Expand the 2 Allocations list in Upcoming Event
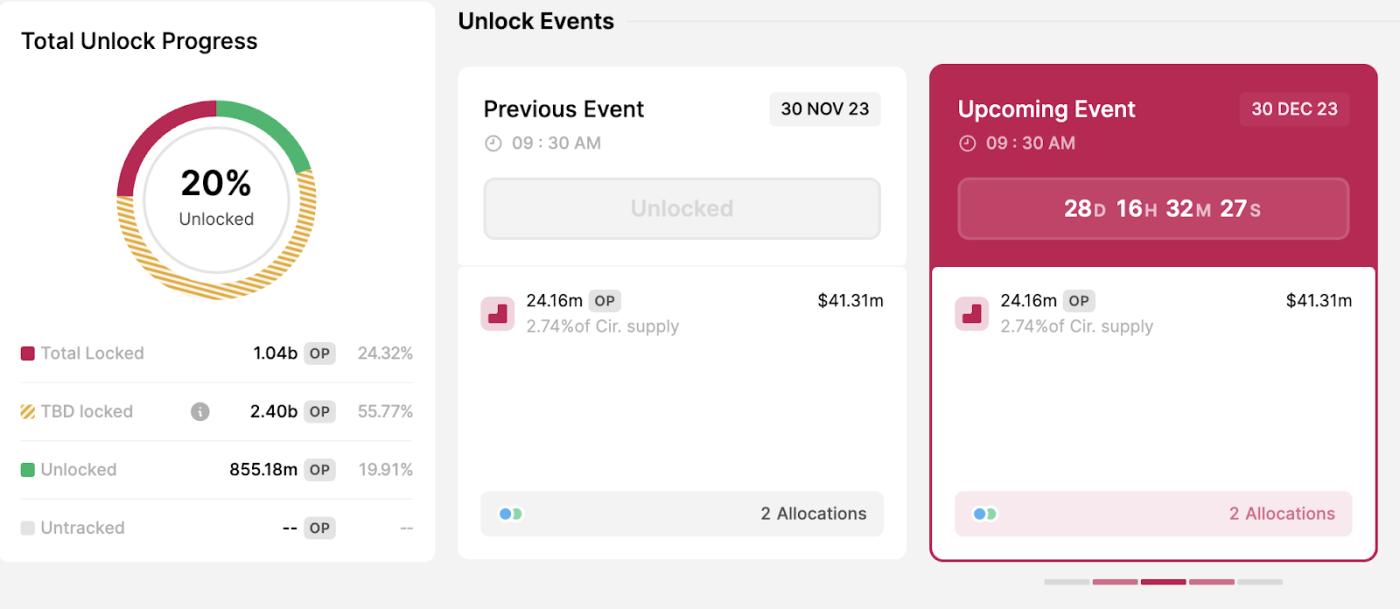Image resolution: width=1400 pixels, height=609 pixels. [1282, 513]
